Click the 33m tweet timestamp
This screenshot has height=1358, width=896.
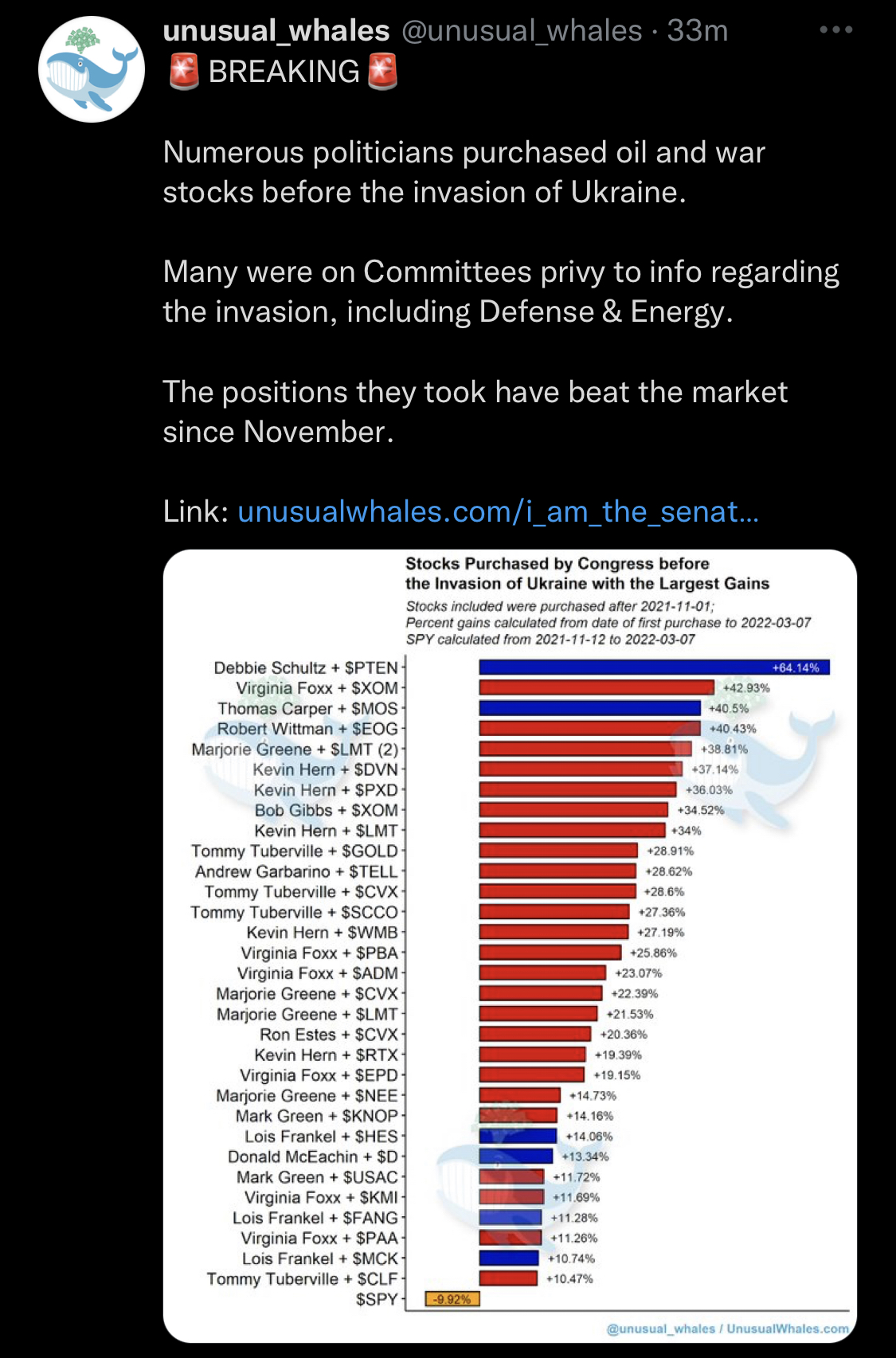coord(698,30)
